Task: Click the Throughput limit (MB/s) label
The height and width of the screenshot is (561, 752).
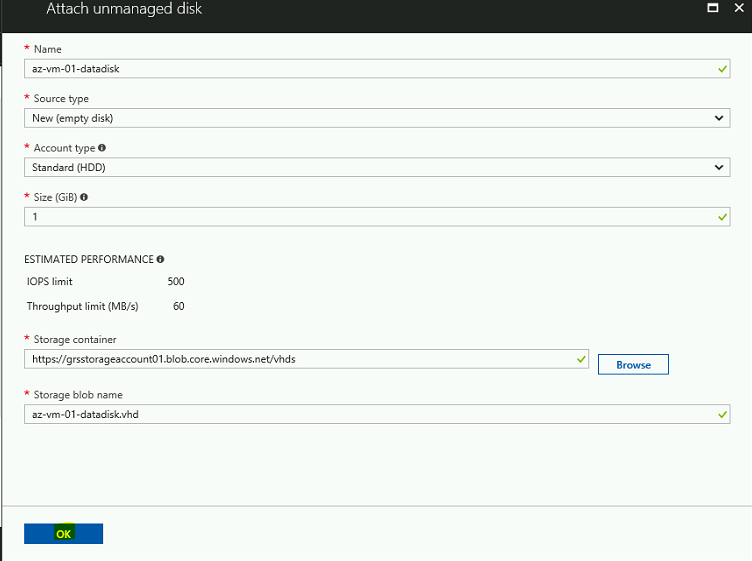Action: pos(82,306)
